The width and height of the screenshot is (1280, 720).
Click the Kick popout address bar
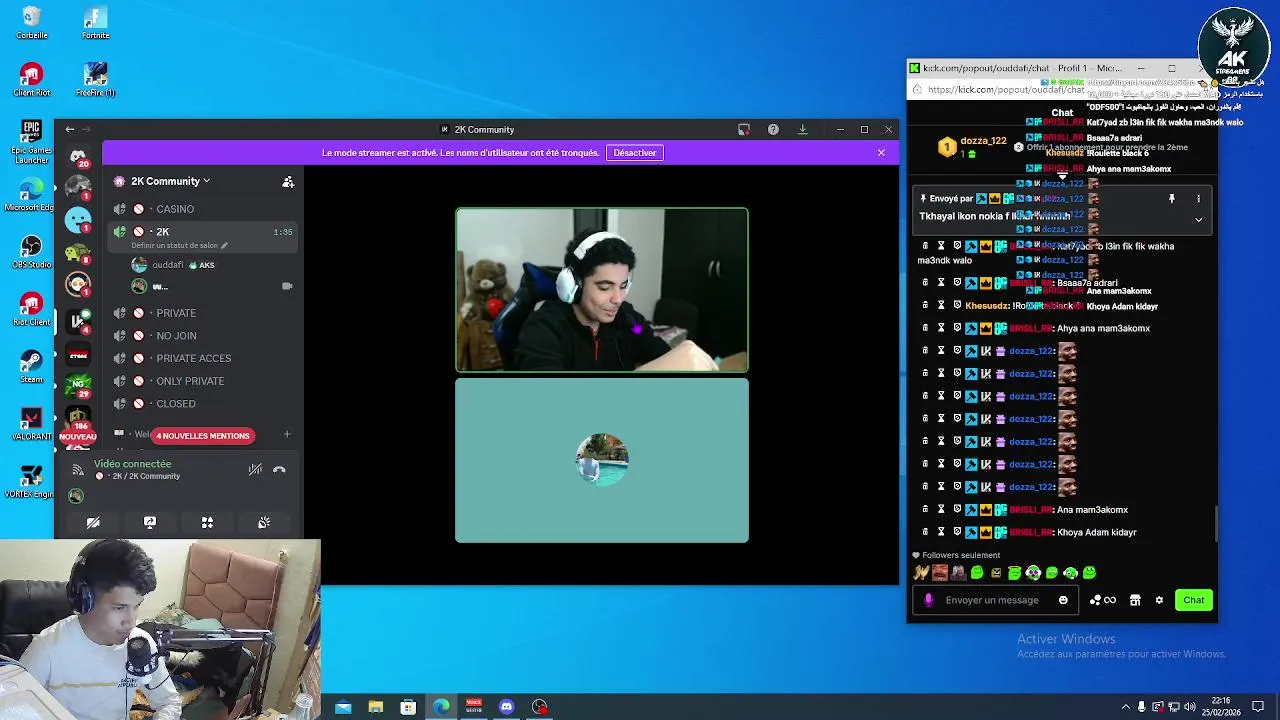pos(1005,89)
